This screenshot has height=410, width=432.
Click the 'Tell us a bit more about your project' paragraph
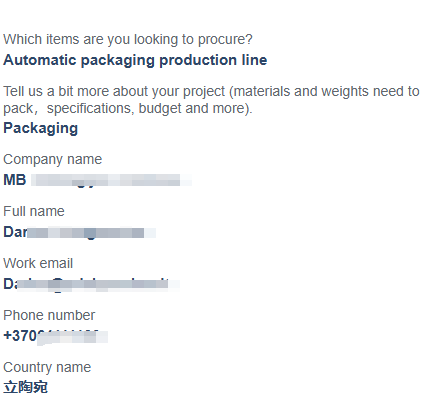pos(211,100)
